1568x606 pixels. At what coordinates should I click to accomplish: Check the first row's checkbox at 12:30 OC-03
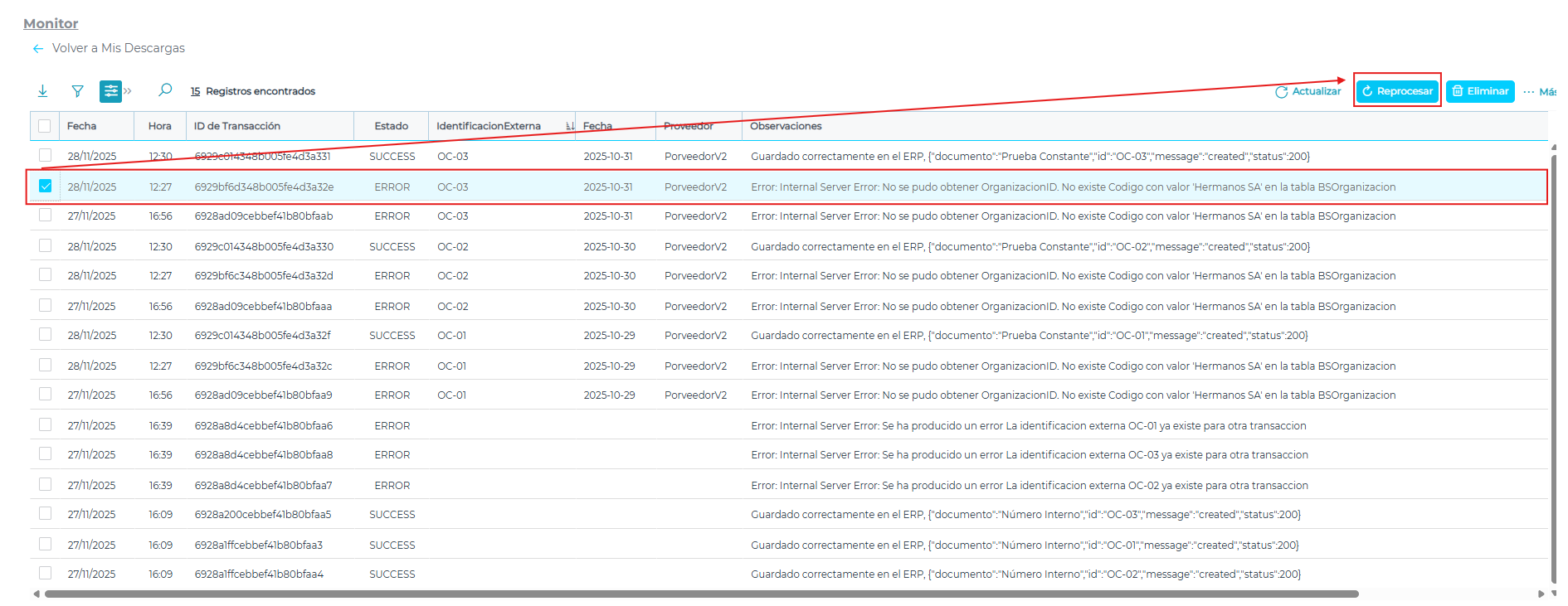coord(46,156)
